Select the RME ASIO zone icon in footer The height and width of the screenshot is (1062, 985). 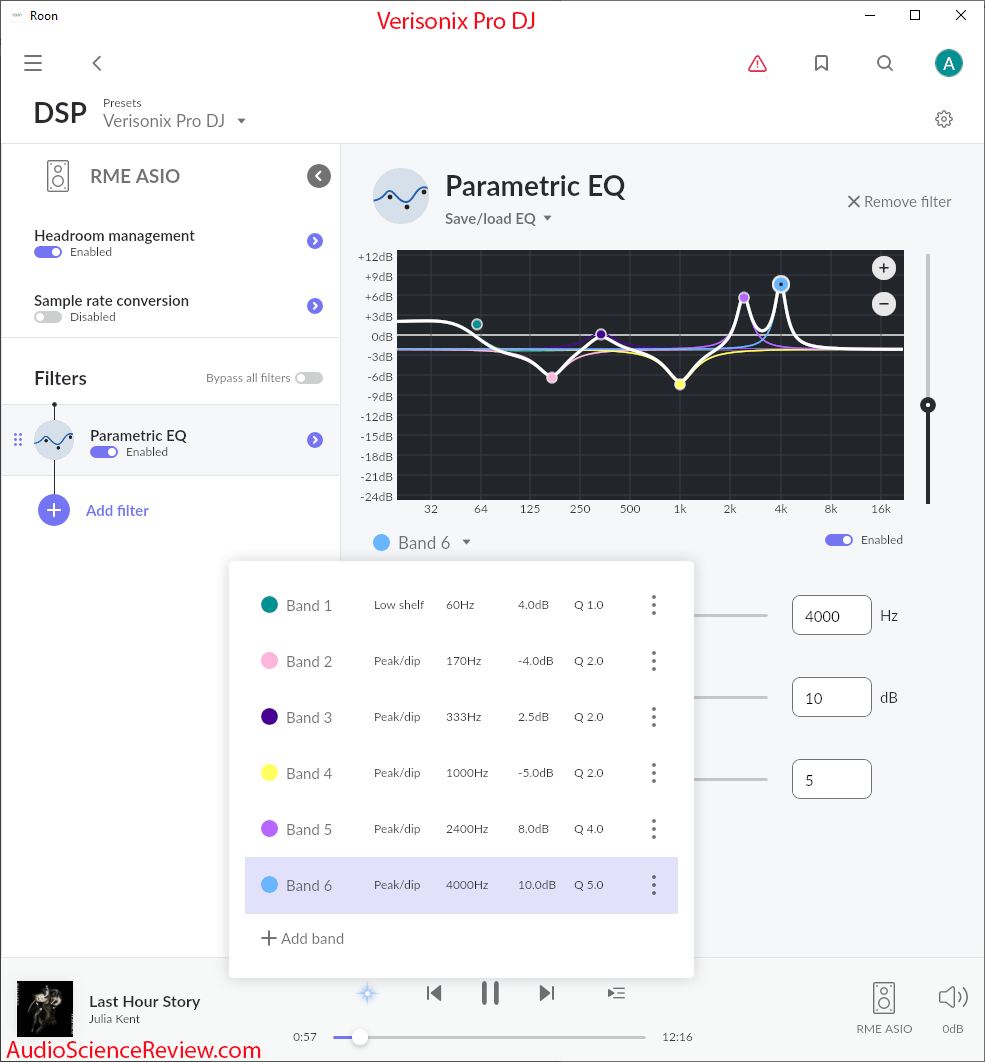click(x=884, y=998)
